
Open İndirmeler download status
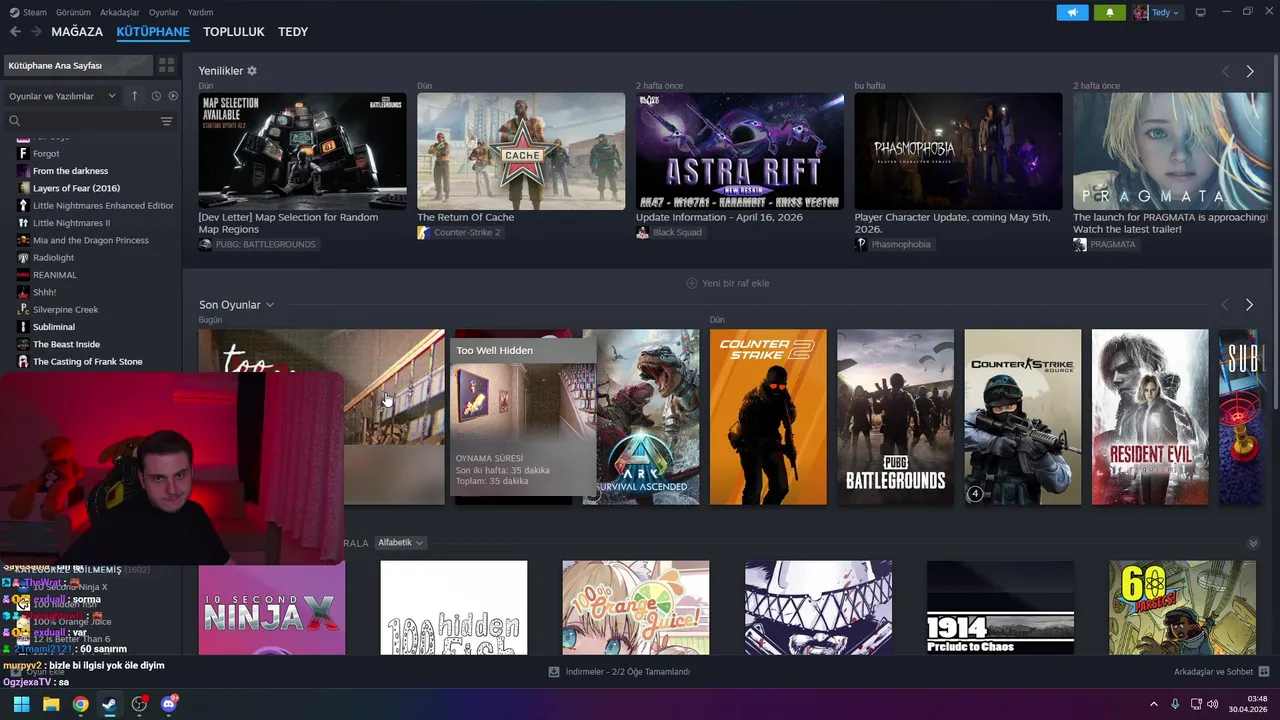point(619,672)
